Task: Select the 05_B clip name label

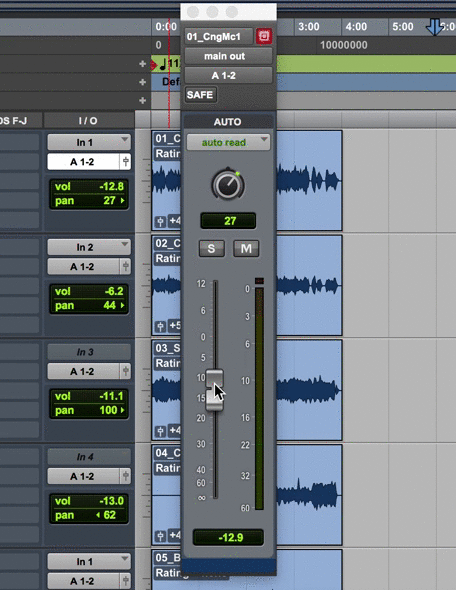Action: point(167,558)
